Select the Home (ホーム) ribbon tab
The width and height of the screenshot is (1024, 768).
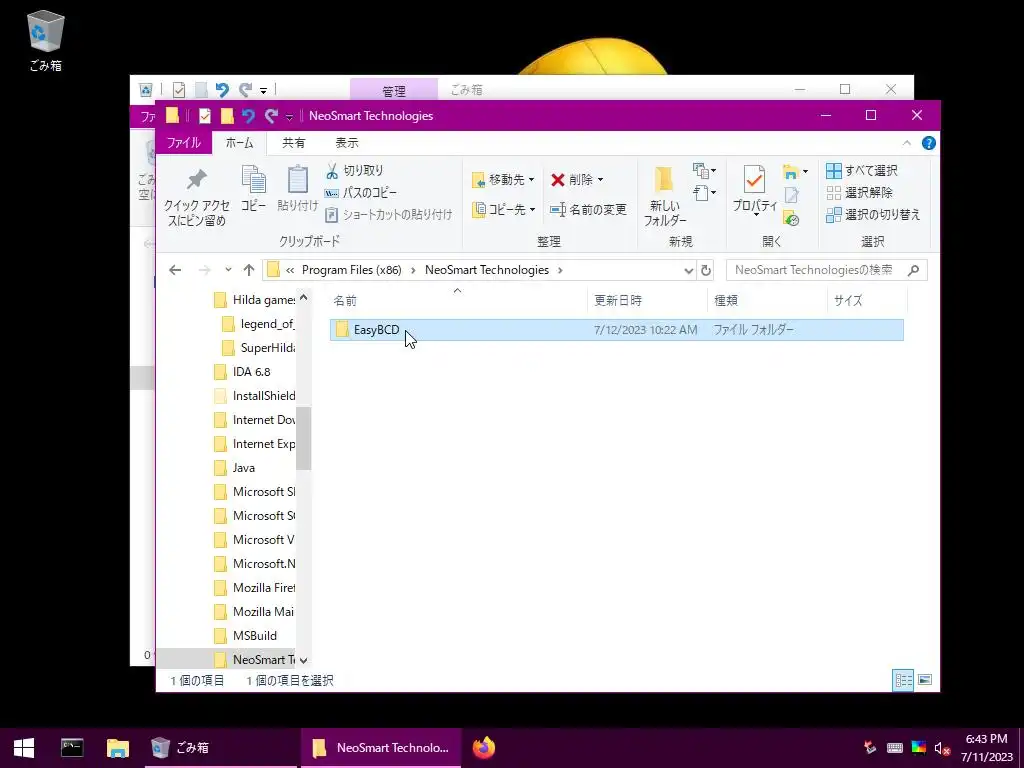240,142
